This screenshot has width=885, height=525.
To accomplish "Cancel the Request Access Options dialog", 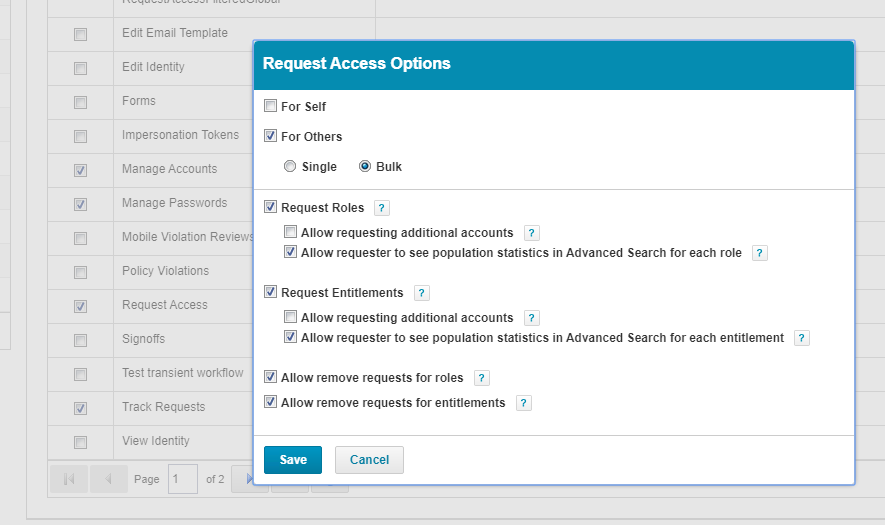I will (369, 460).
